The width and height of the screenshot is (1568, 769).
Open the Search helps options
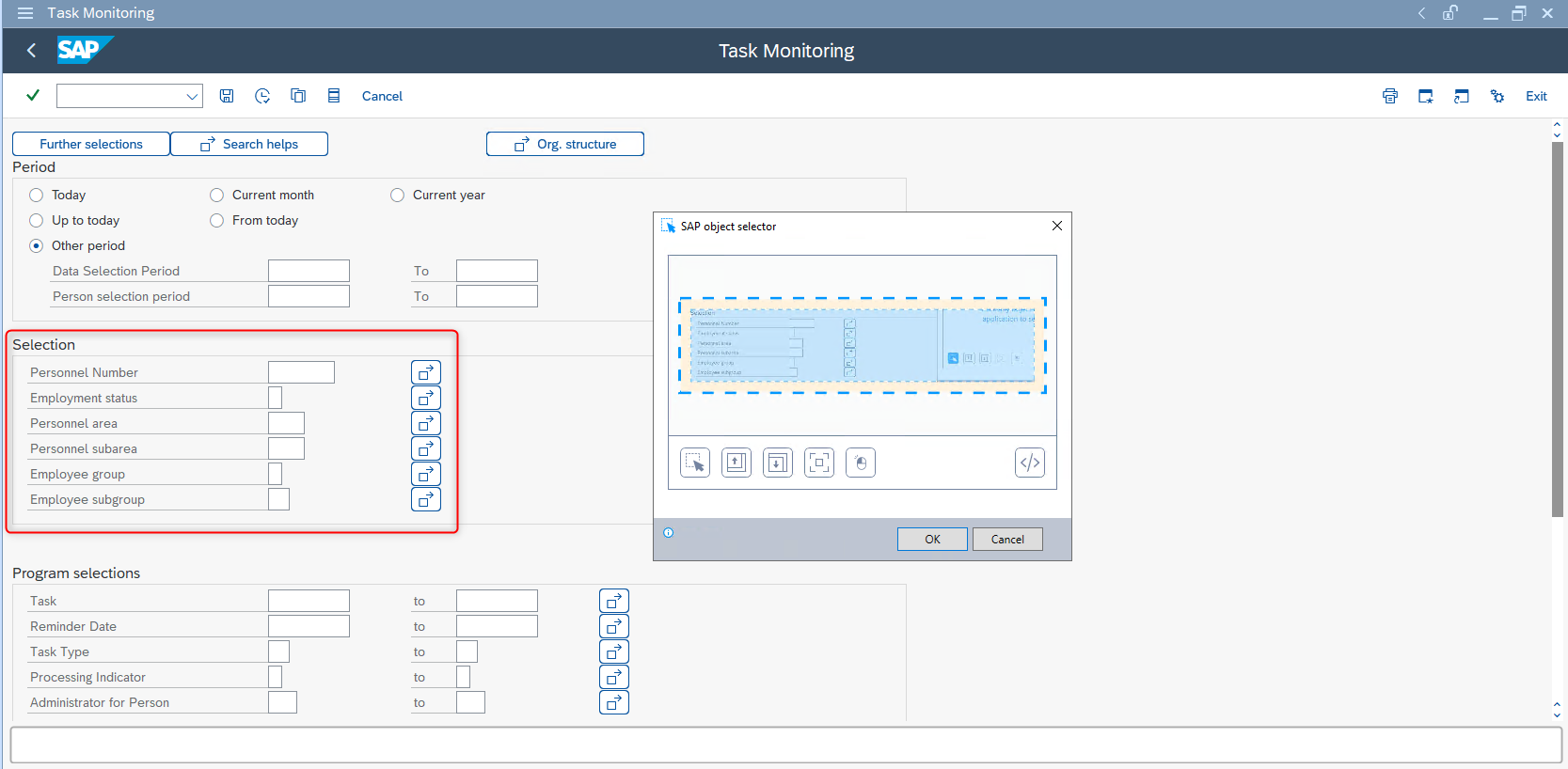click(249, 144)
